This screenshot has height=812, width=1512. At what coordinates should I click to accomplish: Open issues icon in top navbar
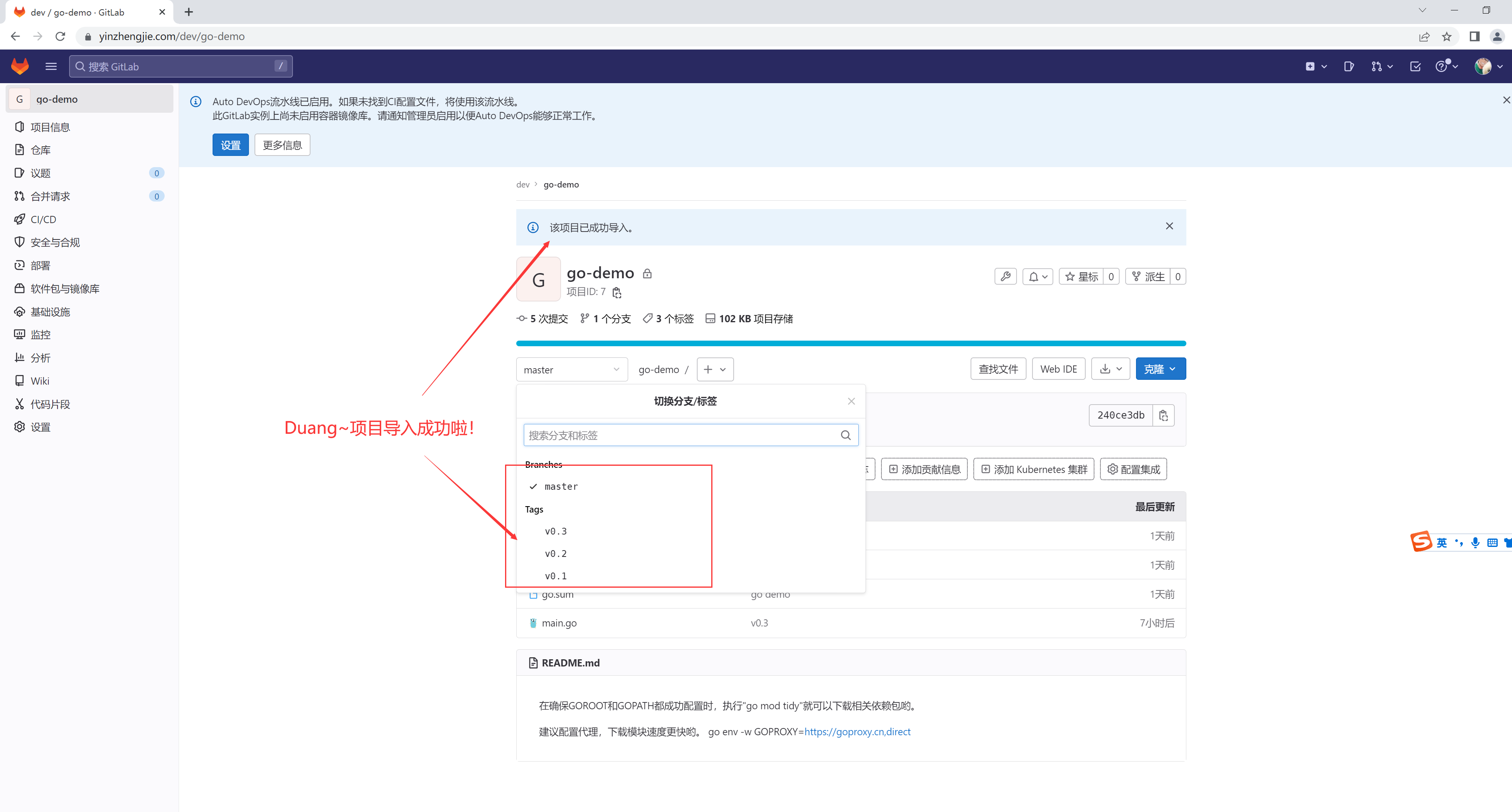(1348, 66)
